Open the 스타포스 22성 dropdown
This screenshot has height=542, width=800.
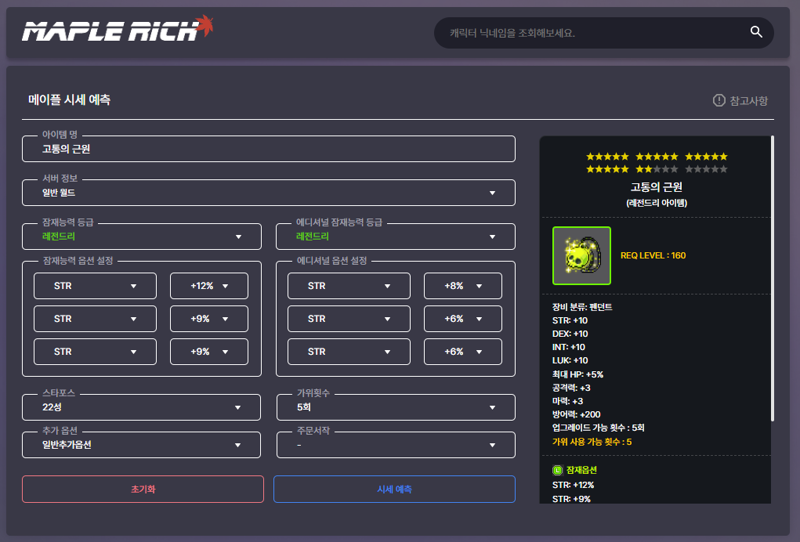(141, 407)
